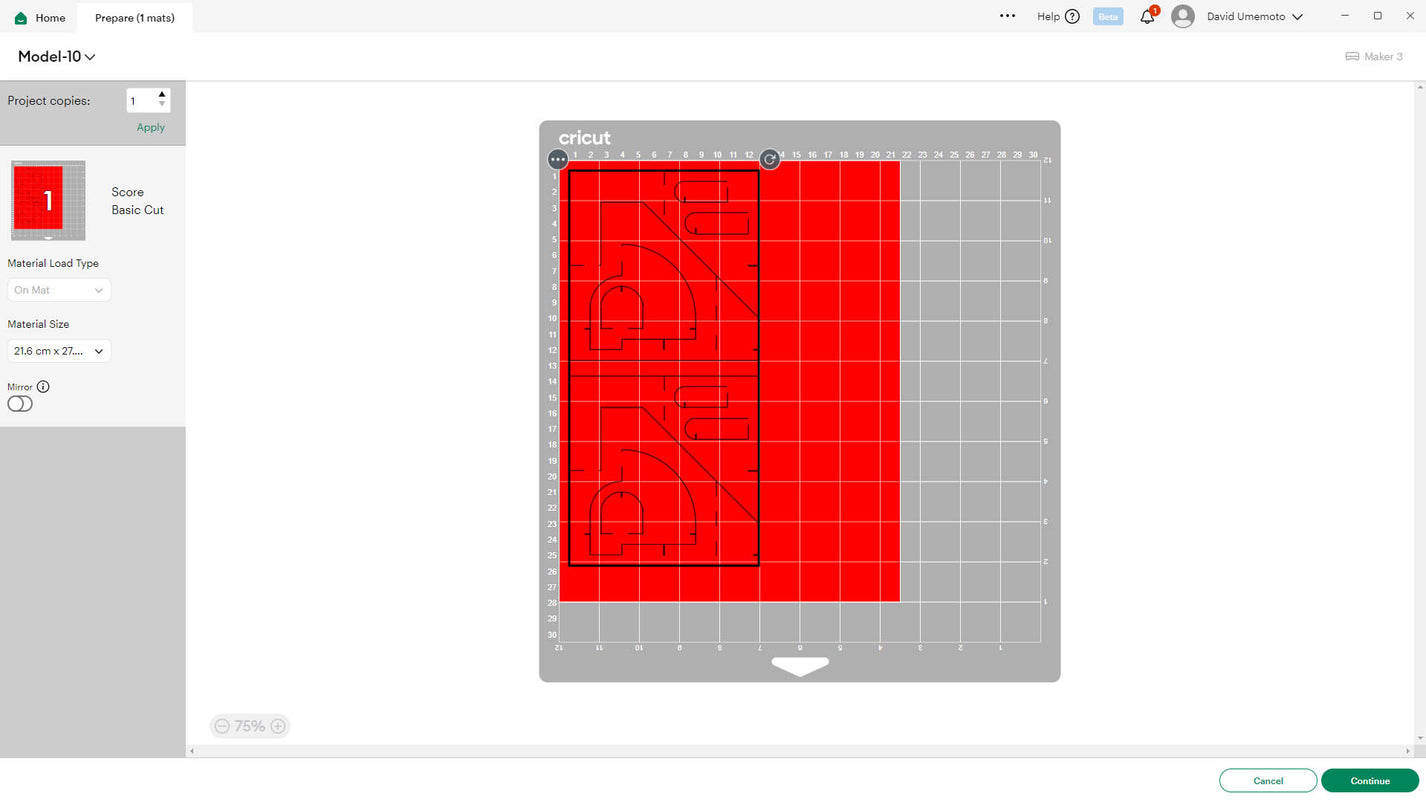
Task: Click the zoom in plus icon
Action: click(x=278, y=727)
